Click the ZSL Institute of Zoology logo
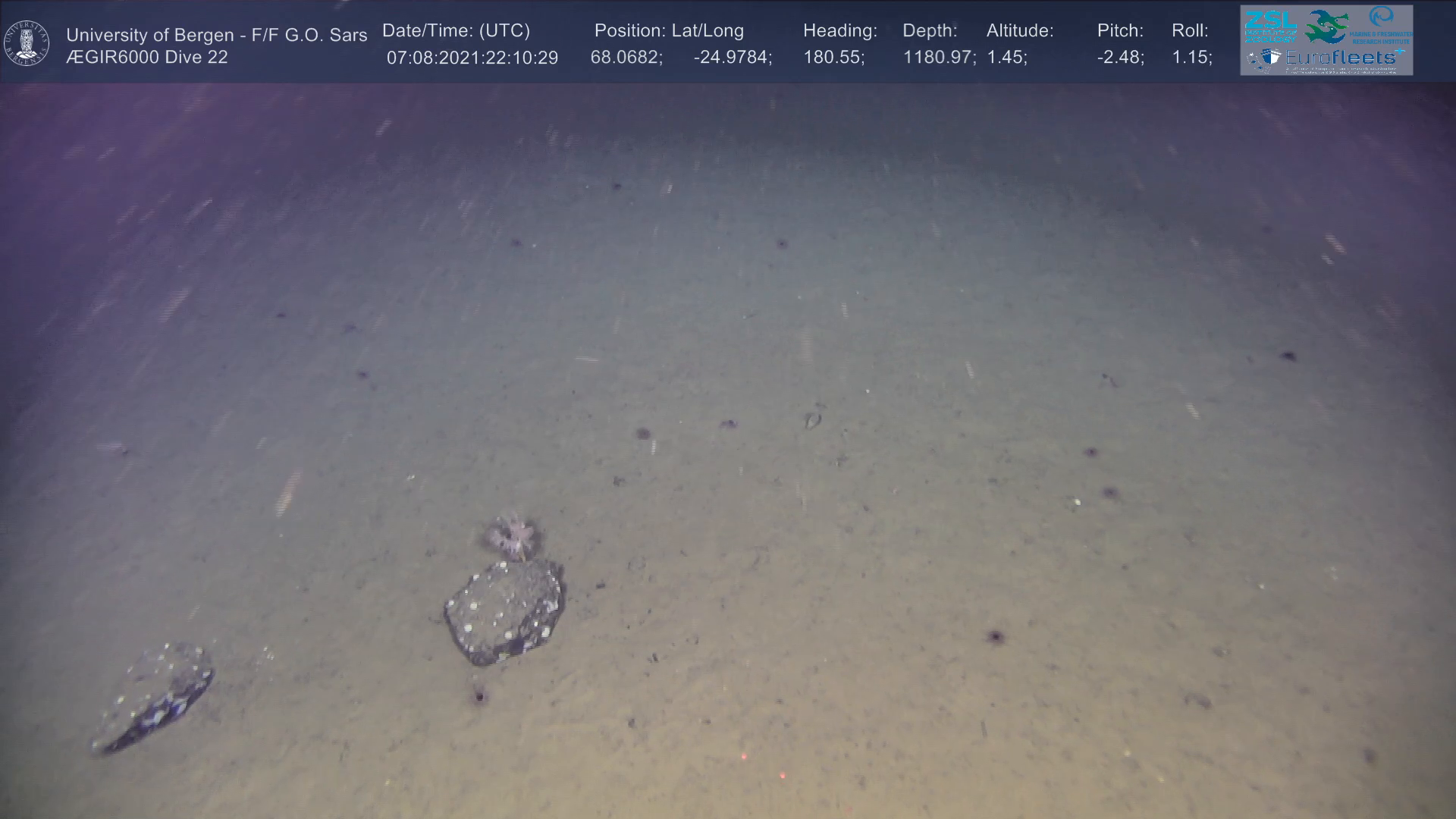 pos(1269,26)
